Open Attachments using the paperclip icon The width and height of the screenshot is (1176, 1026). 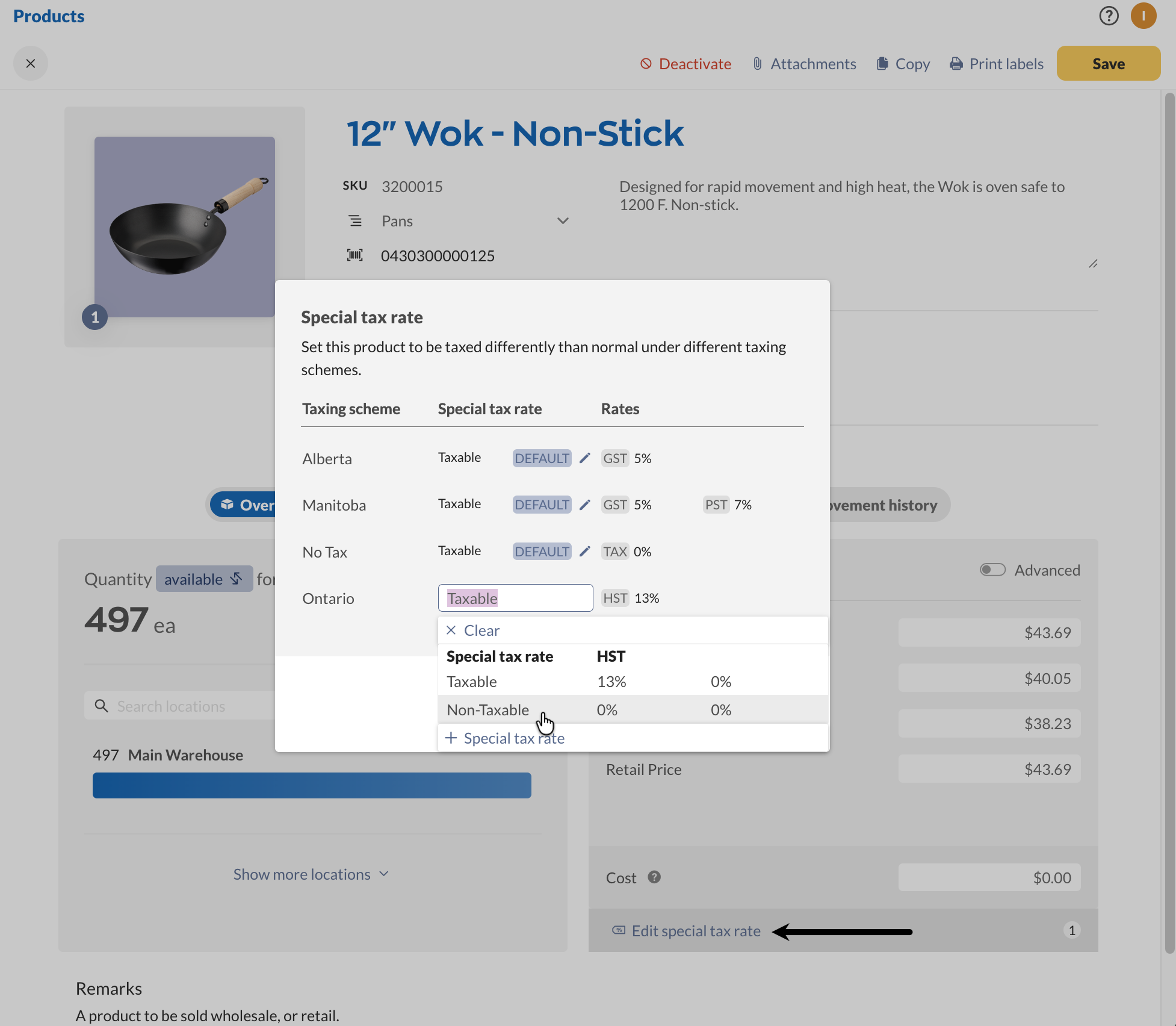point(757,63)
